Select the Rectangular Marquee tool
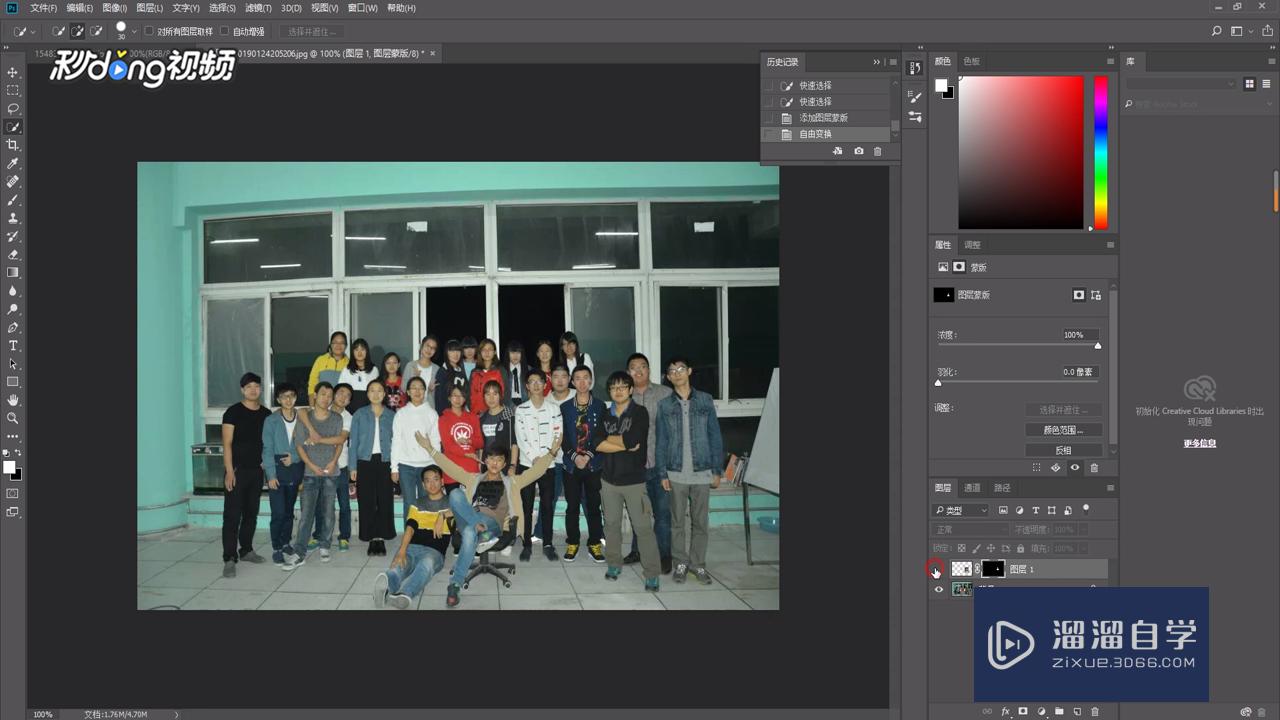Viewport: 1280px width, 720px height. click(13, 91)
